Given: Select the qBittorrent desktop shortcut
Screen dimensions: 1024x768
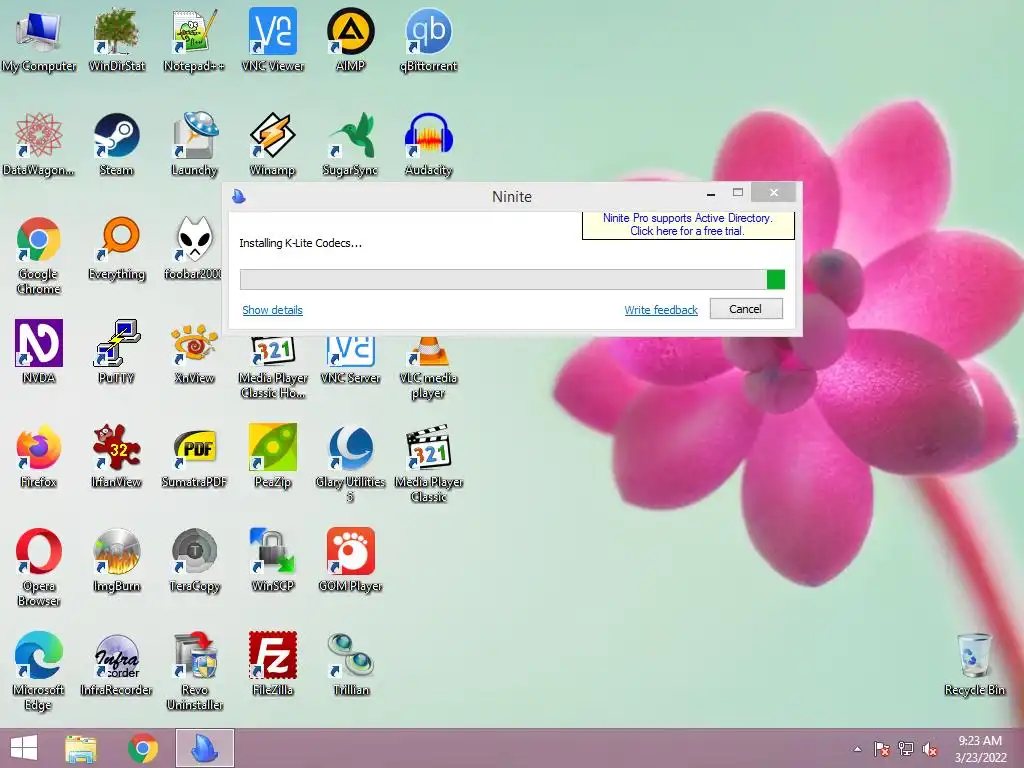Looking at the screenshot, I should point(428,40).
